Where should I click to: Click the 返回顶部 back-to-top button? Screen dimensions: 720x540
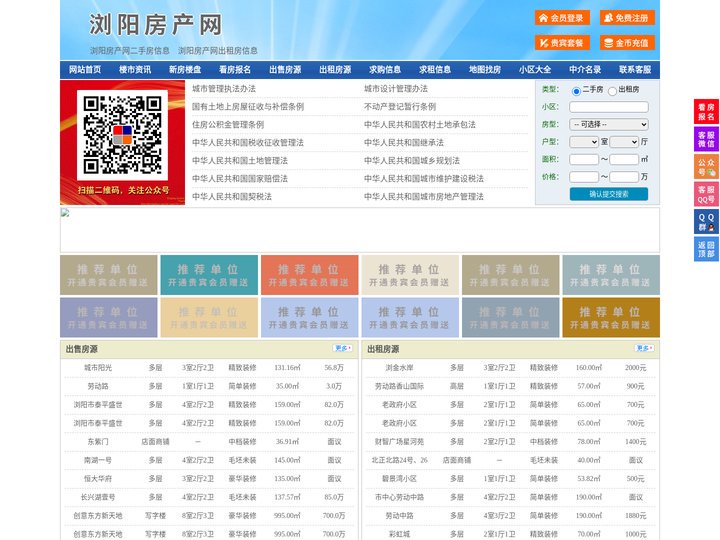706,249
